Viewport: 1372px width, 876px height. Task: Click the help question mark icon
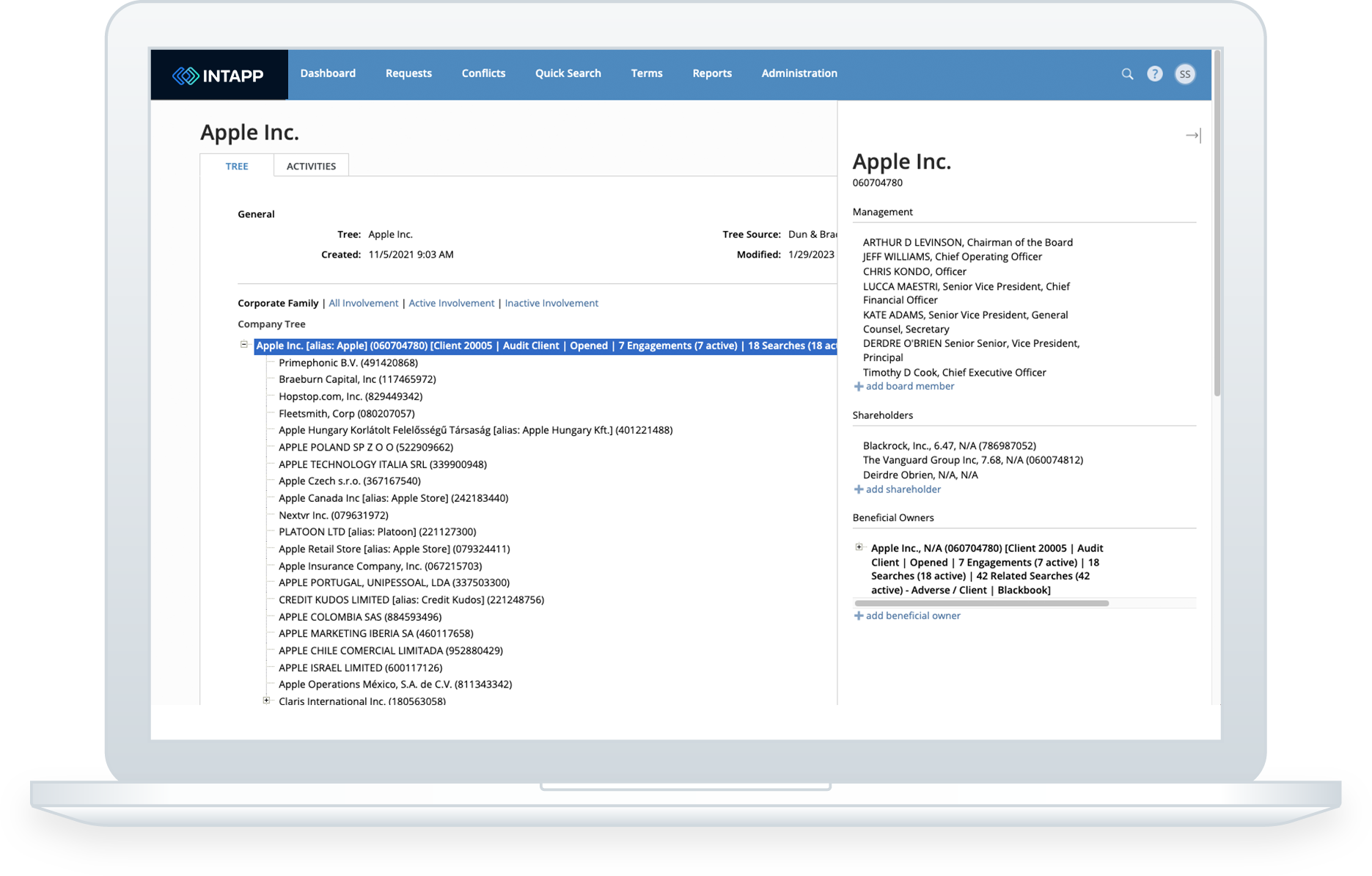[1155, 74]
